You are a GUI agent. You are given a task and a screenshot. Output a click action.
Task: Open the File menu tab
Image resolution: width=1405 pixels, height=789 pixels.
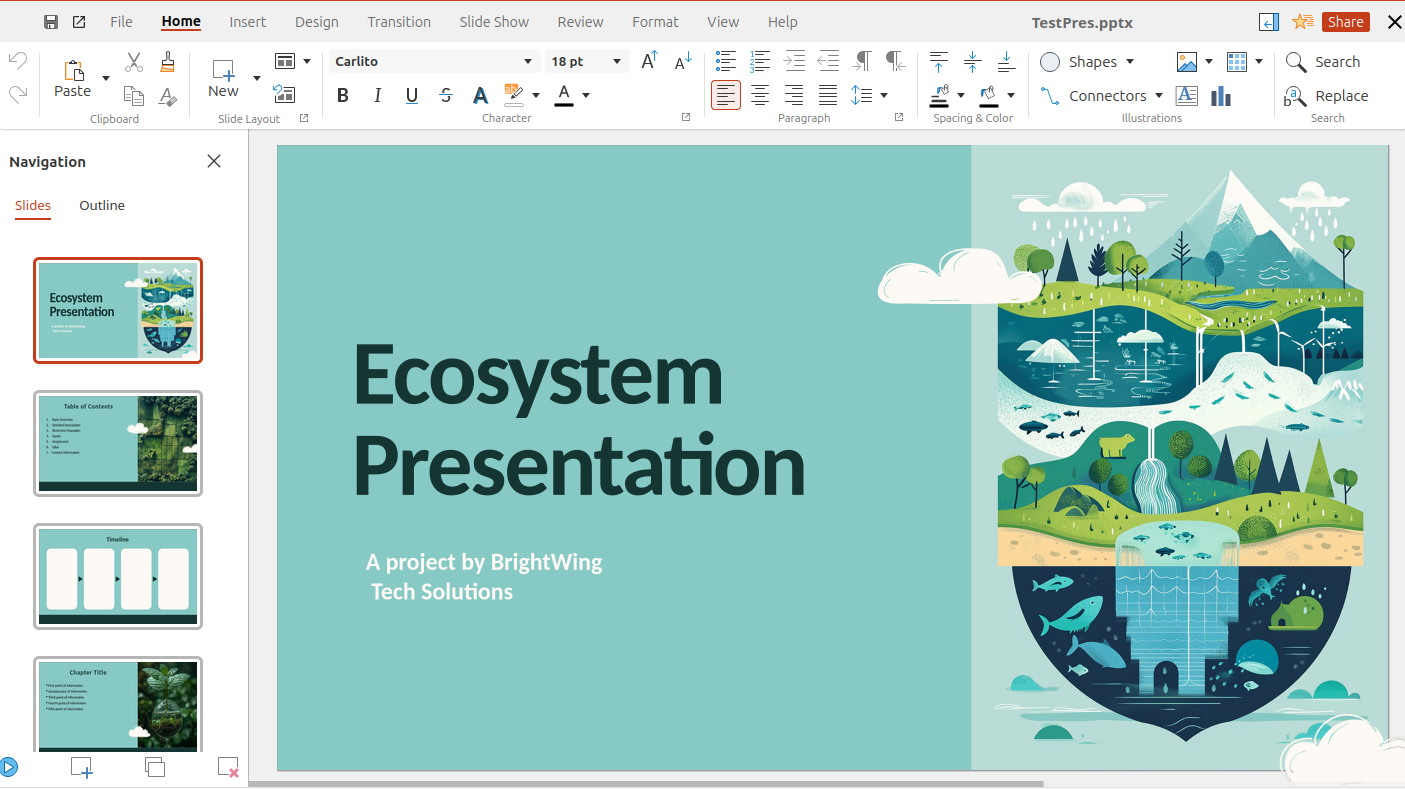[x=121, y=22]
